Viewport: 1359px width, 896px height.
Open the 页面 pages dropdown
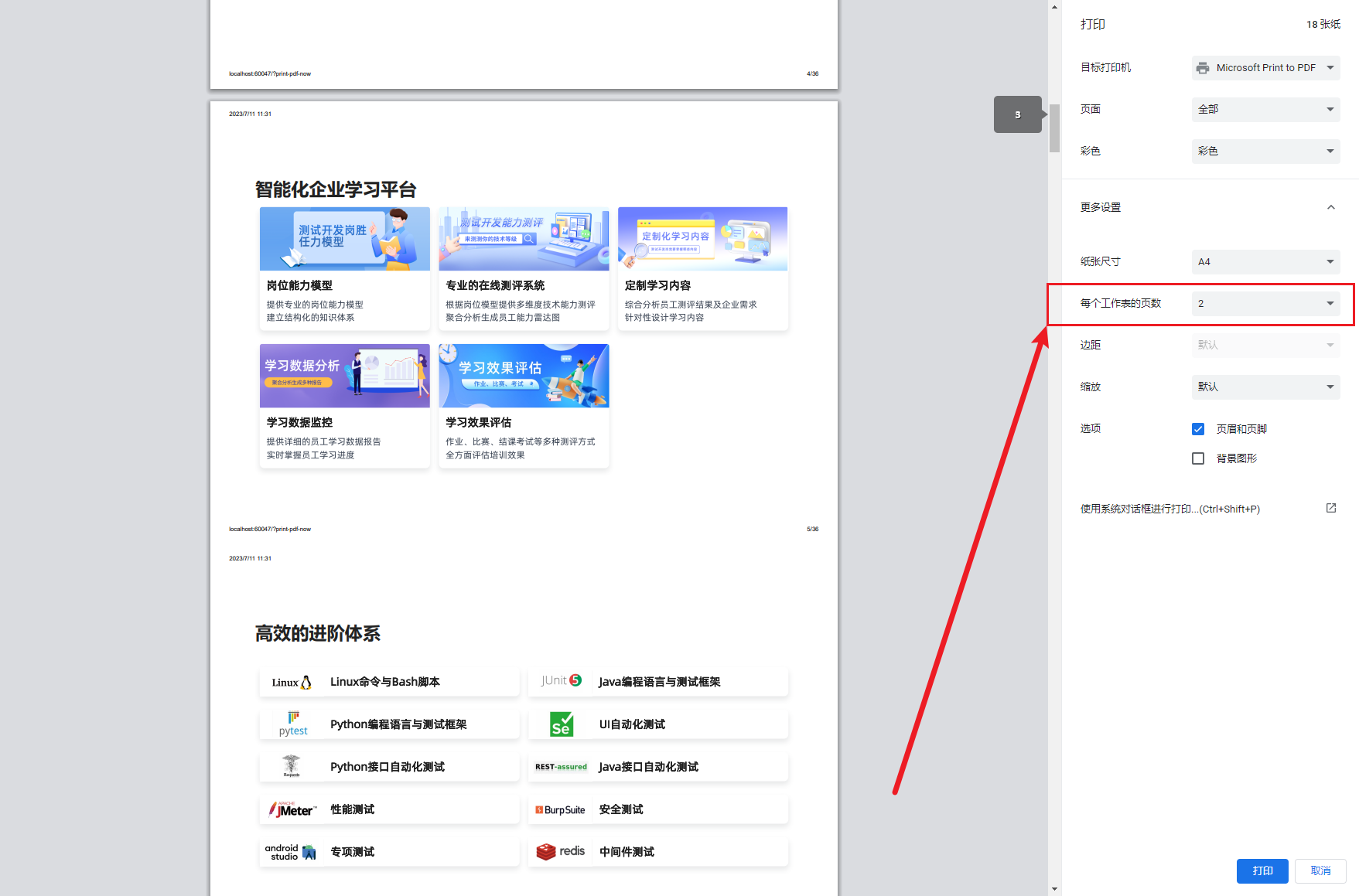[x=1265, y=110]
